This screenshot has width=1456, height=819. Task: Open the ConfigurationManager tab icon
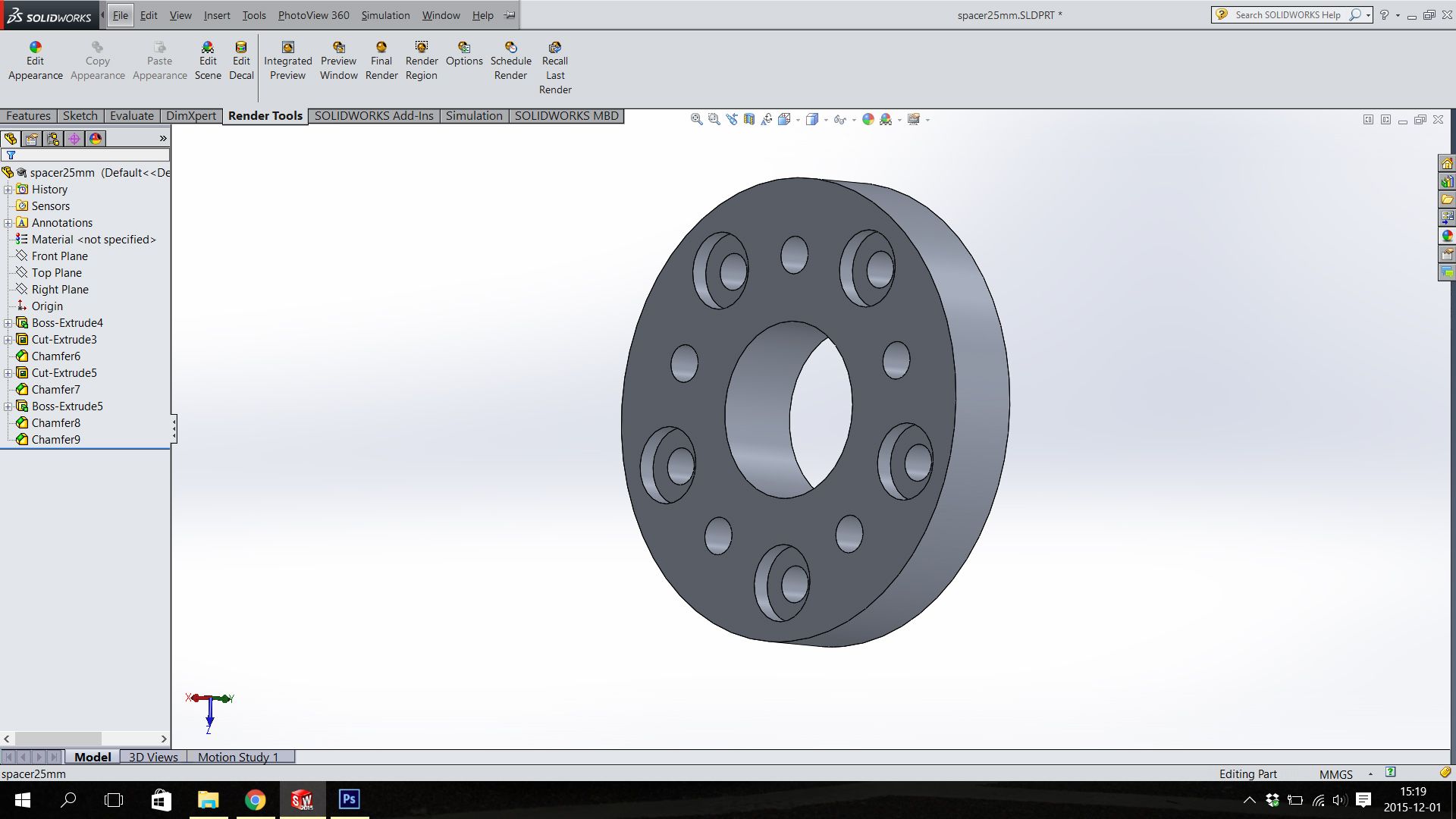coord(53,139)
